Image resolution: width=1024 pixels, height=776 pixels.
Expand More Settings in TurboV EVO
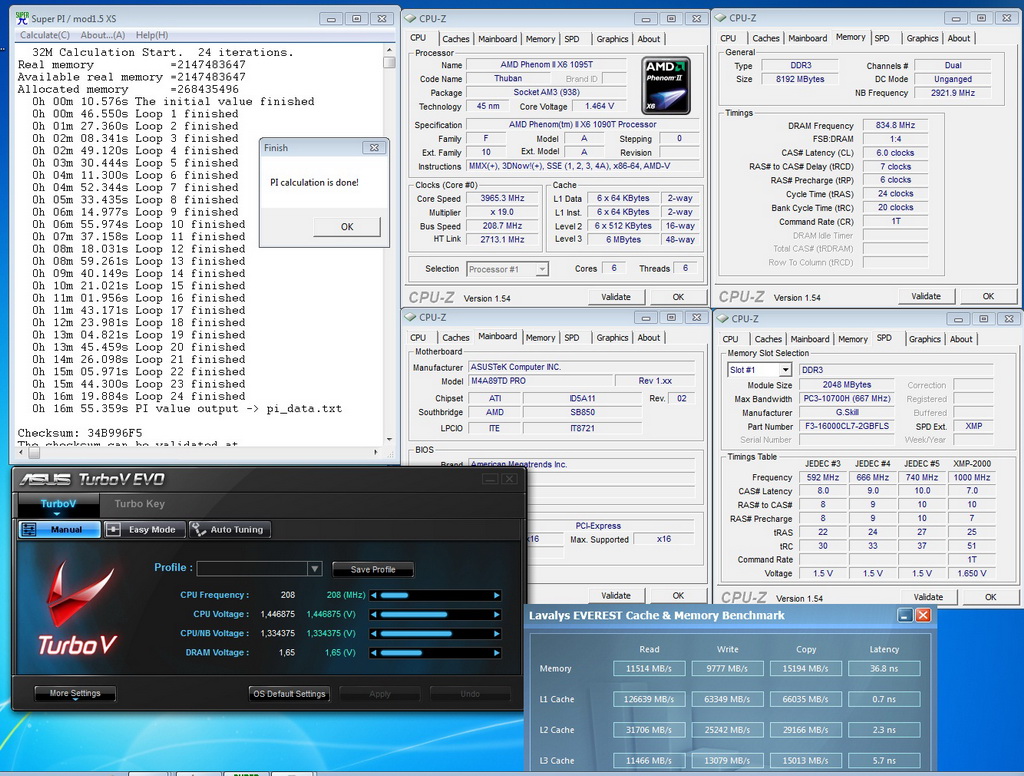pyautogui.click(x=75, y=693)
